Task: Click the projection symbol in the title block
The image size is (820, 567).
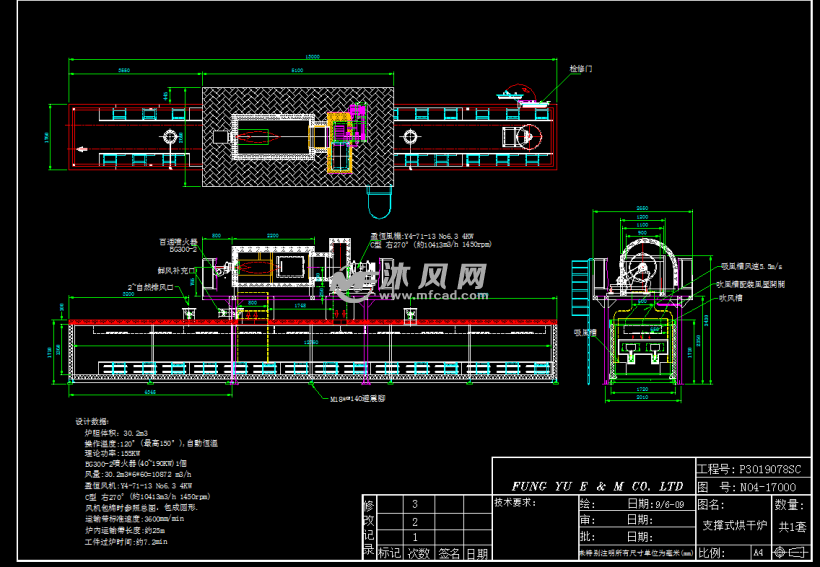Action: (796, 552)
